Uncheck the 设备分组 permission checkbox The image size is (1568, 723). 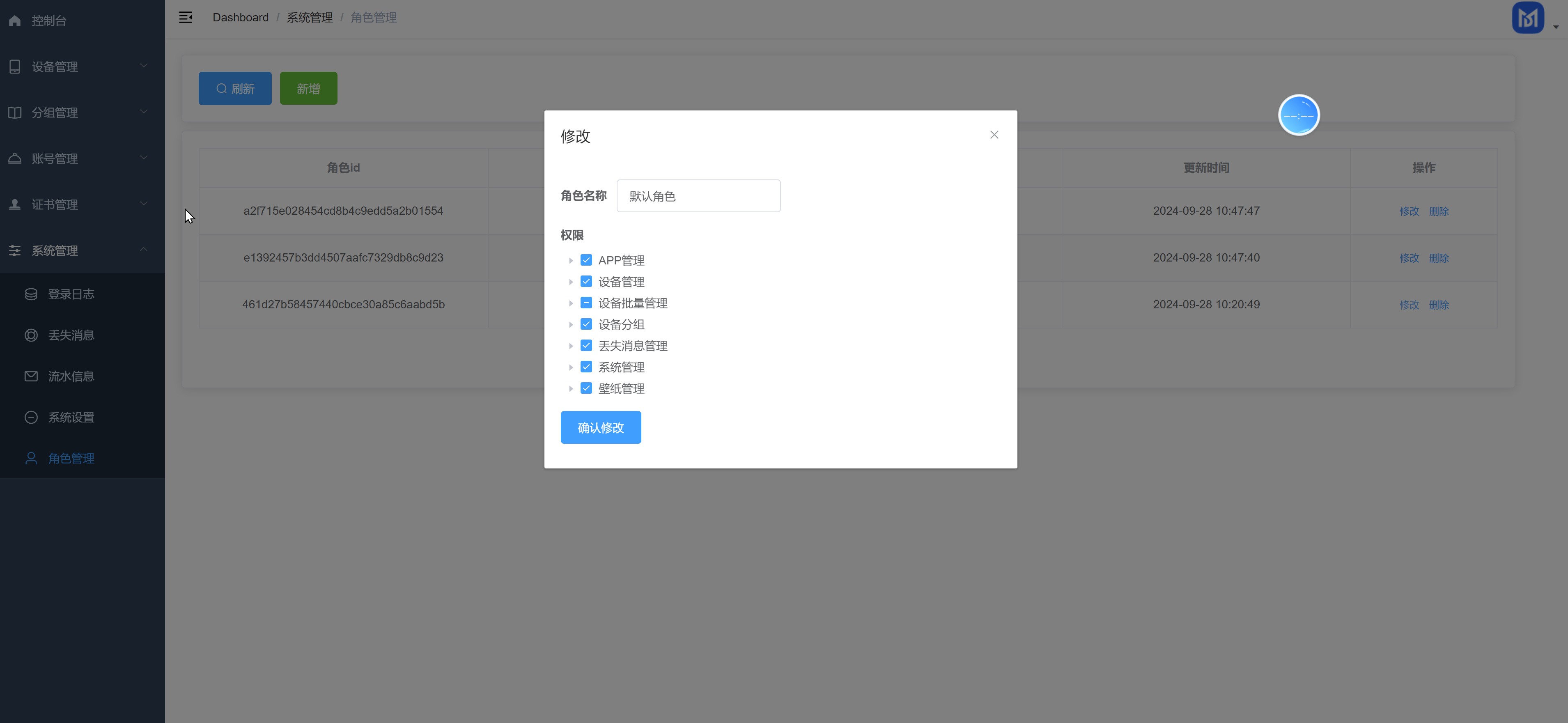(586, 324)
